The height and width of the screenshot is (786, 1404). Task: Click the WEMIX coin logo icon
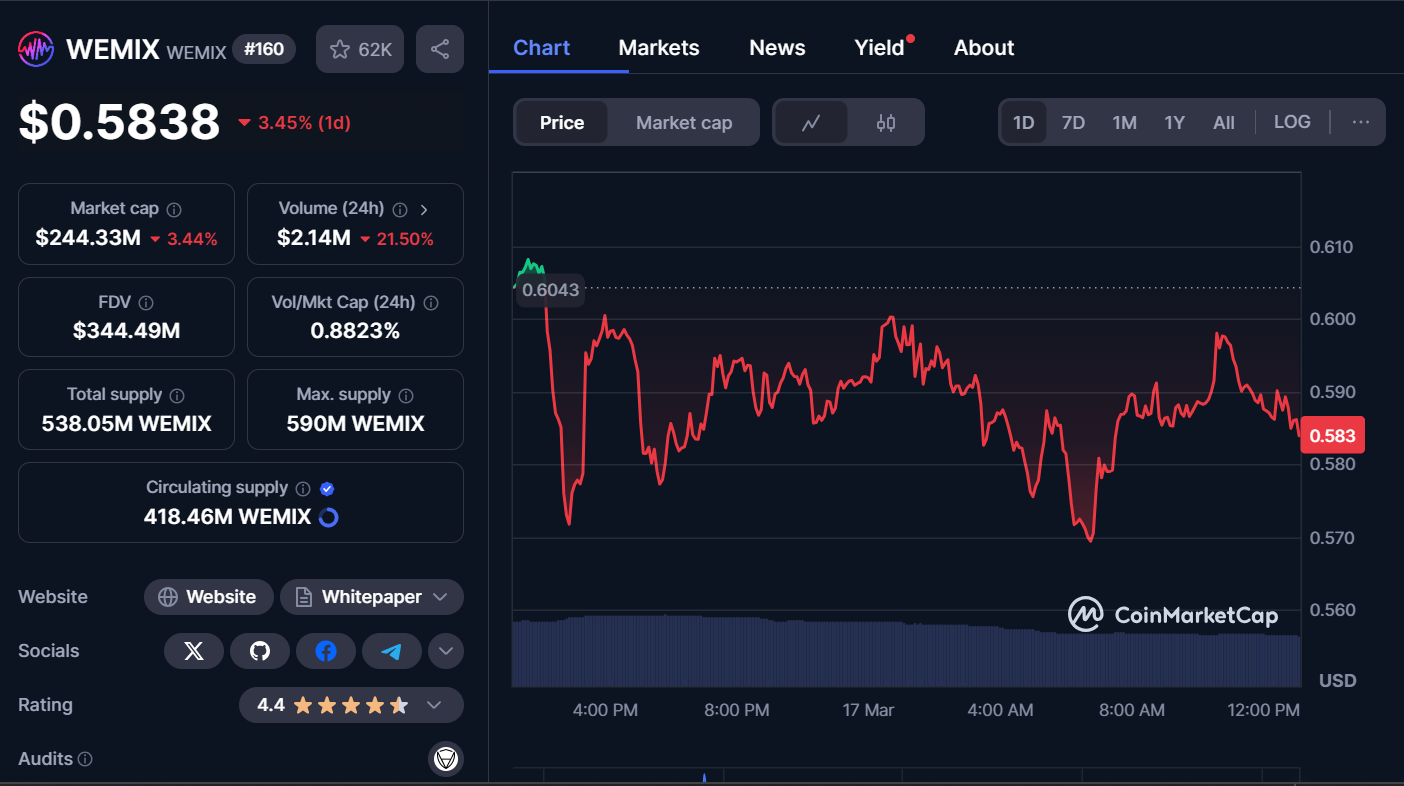click(x=36, y=49)
